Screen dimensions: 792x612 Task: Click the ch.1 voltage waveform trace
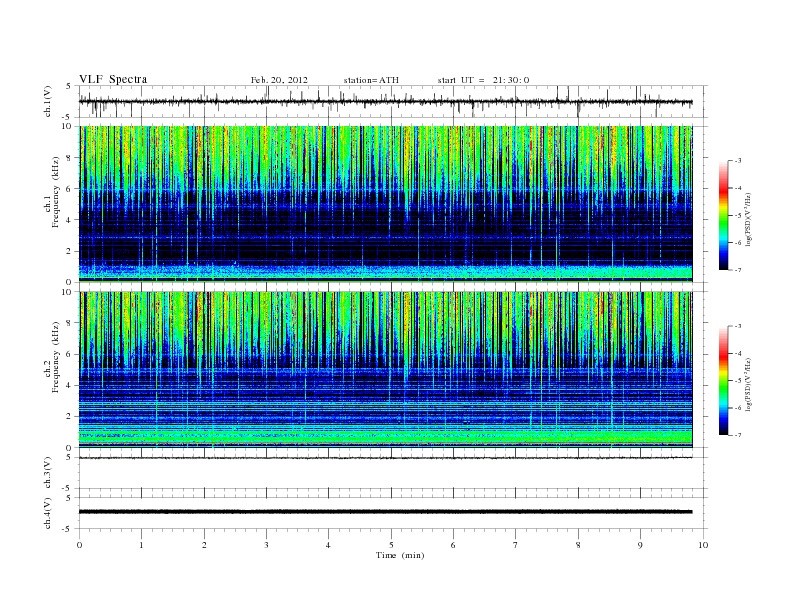[x=385, y=102]
